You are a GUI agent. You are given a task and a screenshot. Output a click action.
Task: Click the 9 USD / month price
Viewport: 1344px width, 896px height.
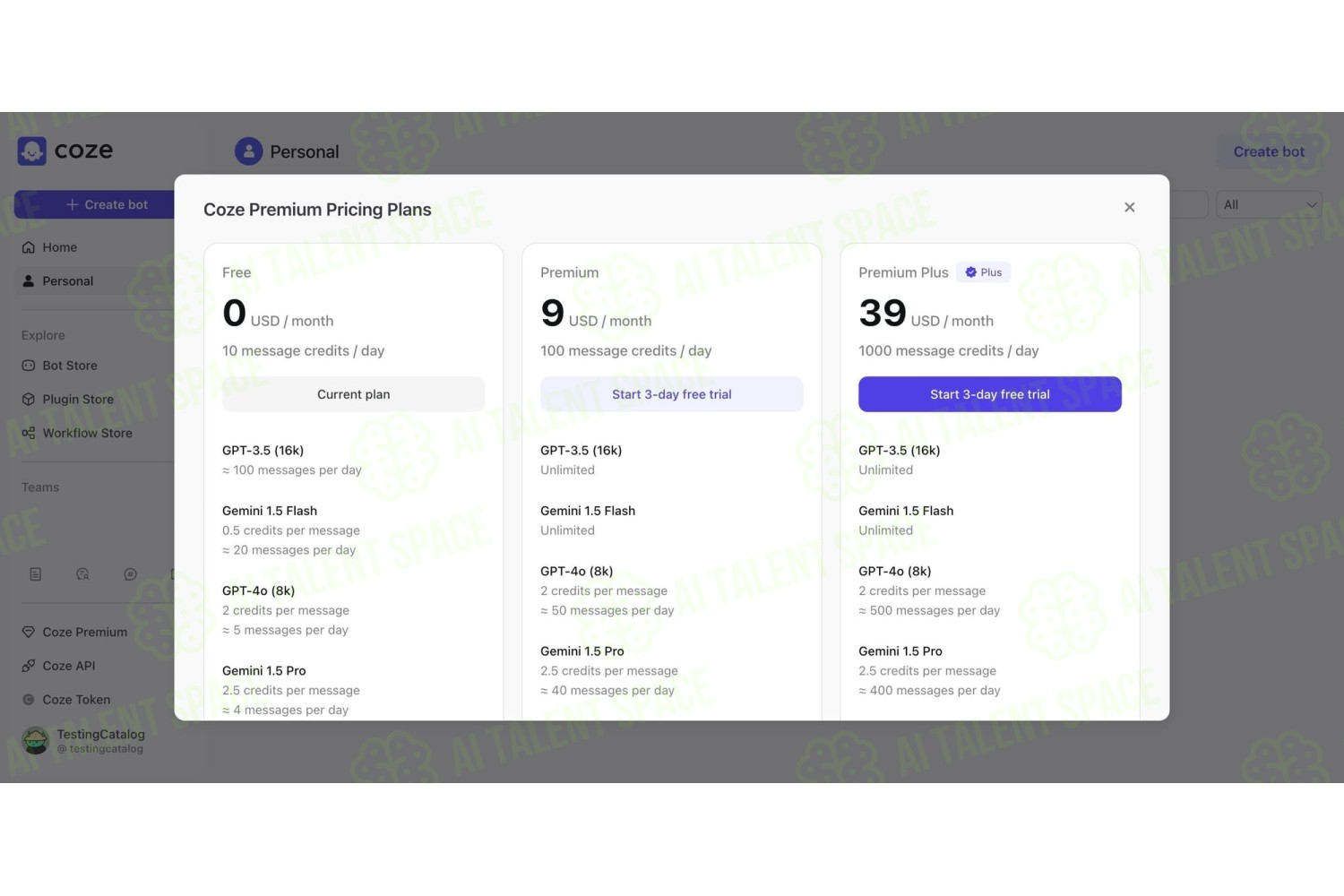point(596,314)
